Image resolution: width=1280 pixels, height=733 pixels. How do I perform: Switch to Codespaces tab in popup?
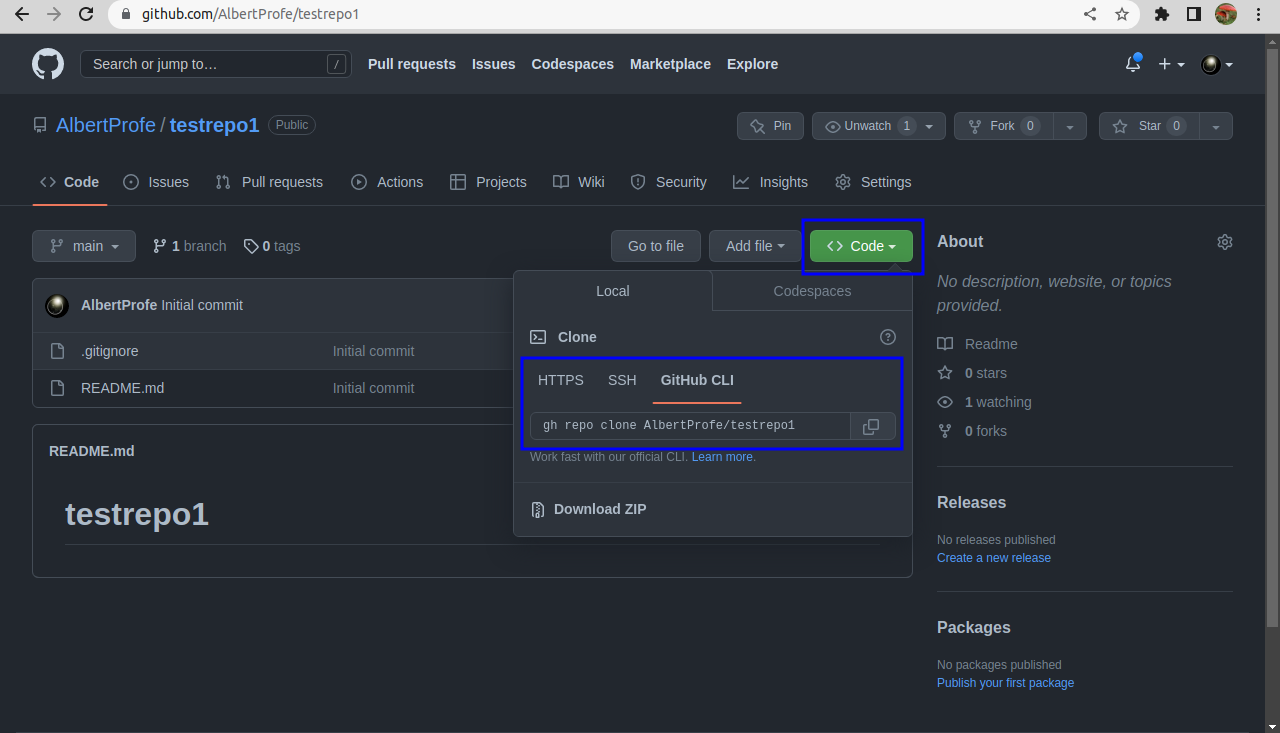812,291
